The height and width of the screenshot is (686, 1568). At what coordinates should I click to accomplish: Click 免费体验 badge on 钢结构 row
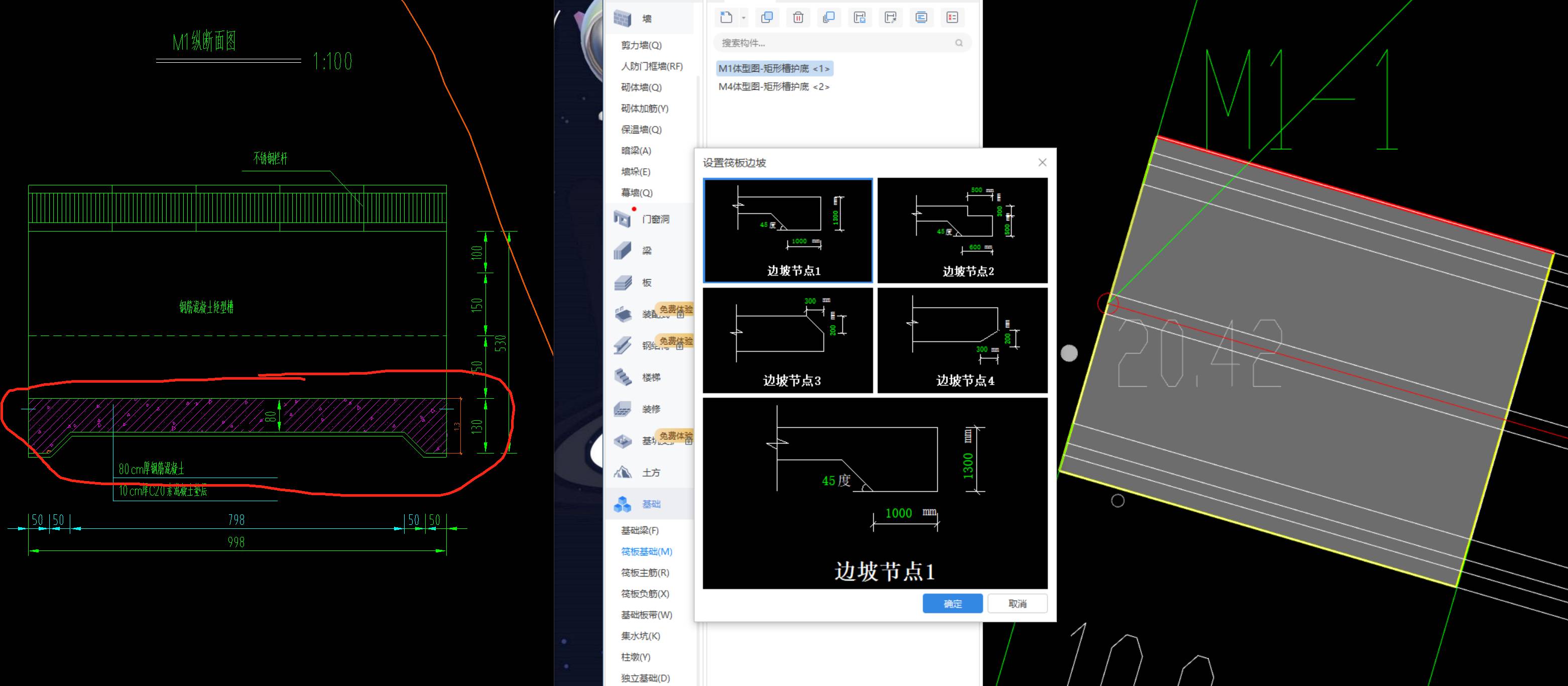click(675, 341)
